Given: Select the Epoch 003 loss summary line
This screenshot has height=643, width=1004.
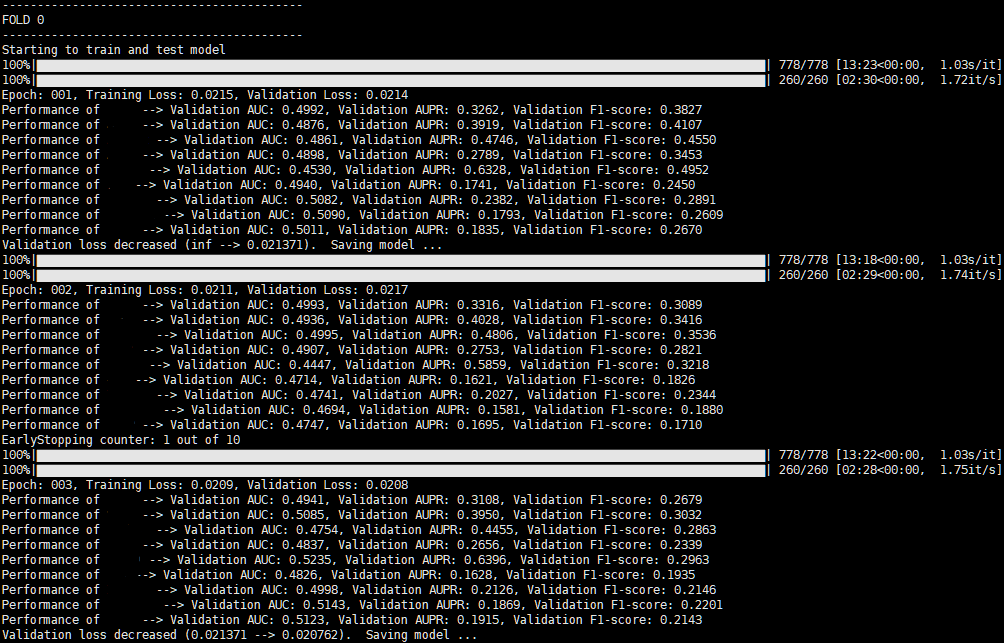Looking at the screenshot, I should click(204, 485).
